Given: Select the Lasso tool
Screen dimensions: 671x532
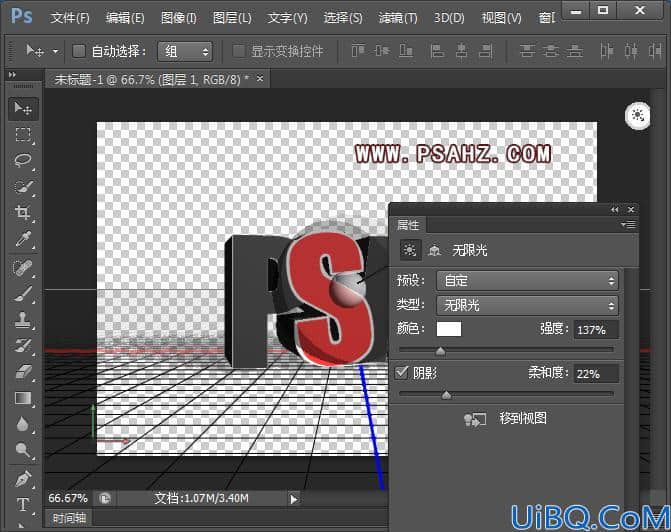Looking at the screenshot, I should [23, 160].
